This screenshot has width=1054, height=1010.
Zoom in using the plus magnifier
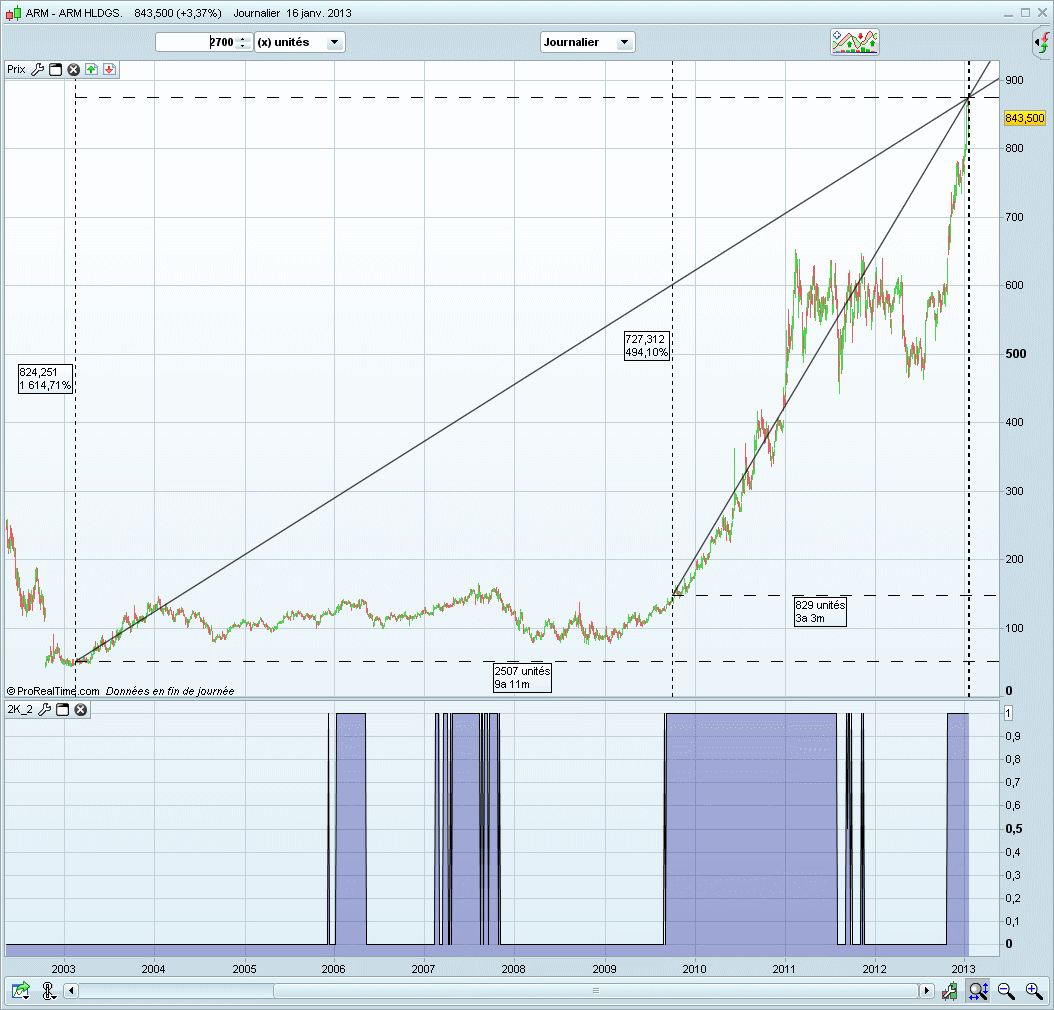point(1034,991)
